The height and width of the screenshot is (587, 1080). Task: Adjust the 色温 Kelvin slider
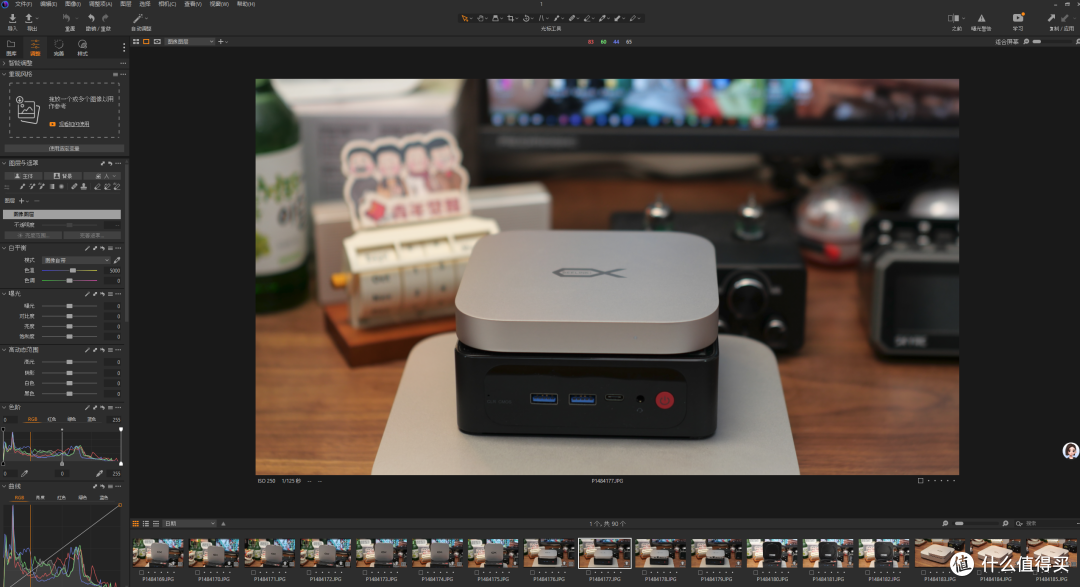[x=70, y=271]
